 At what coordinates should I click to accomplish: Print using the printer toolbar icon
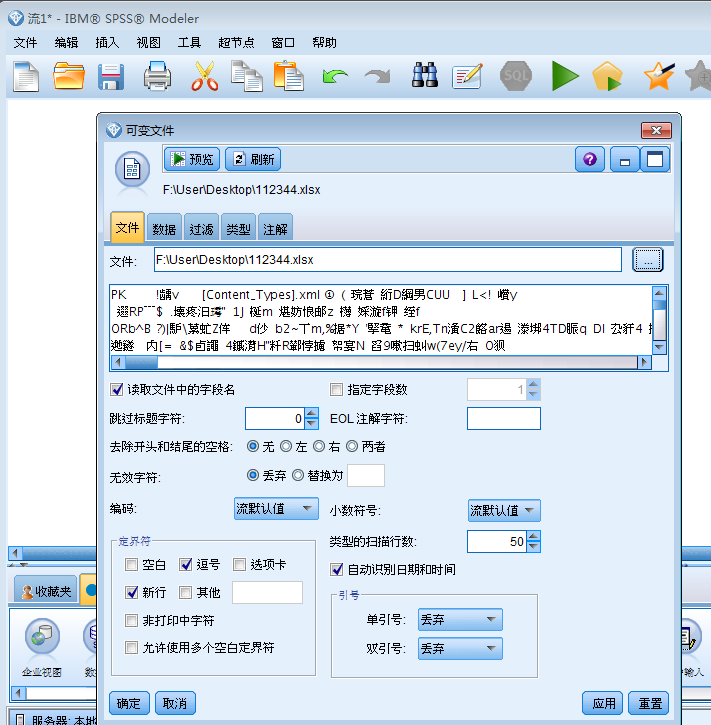[x=157, y=76]
